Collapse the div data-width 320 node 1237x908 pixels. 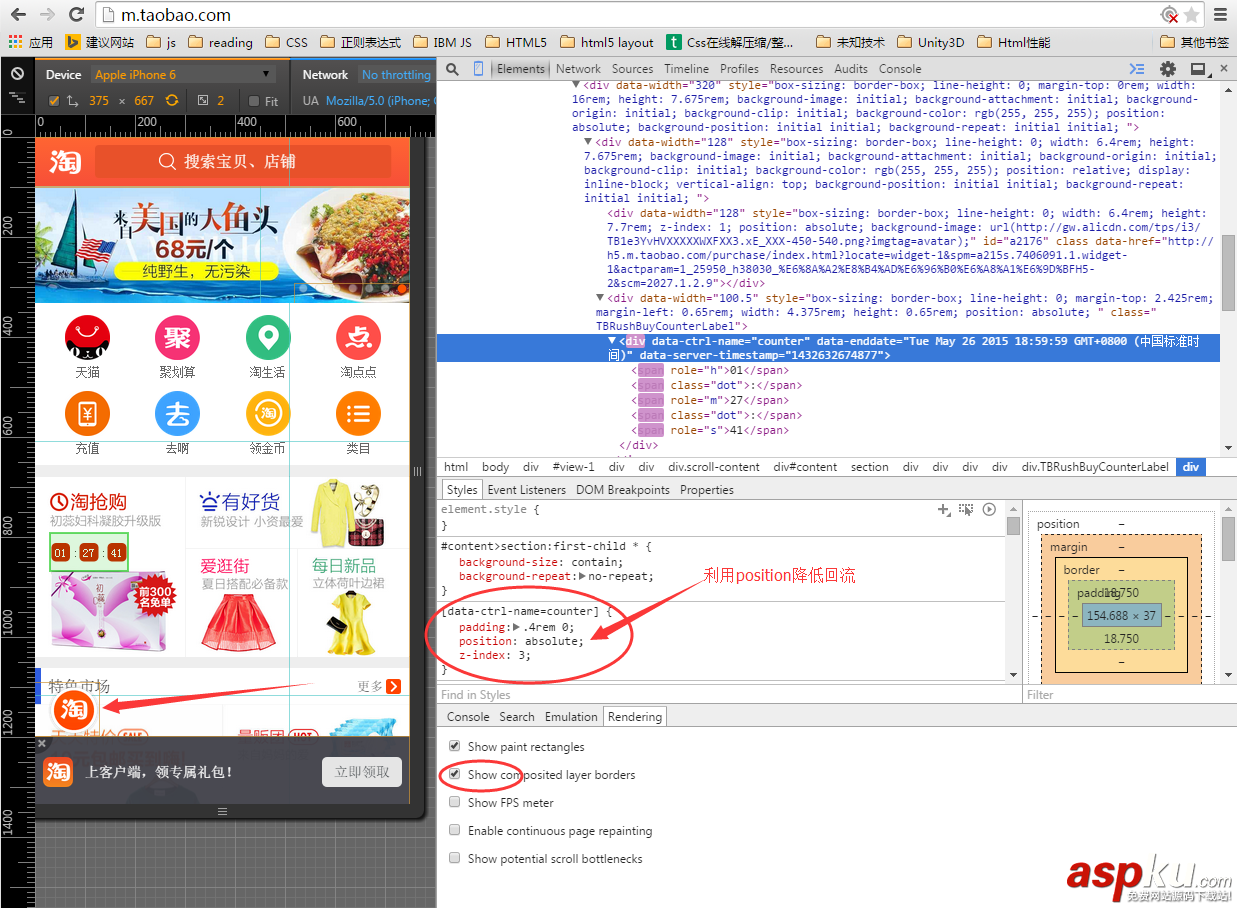click(577, 86)
